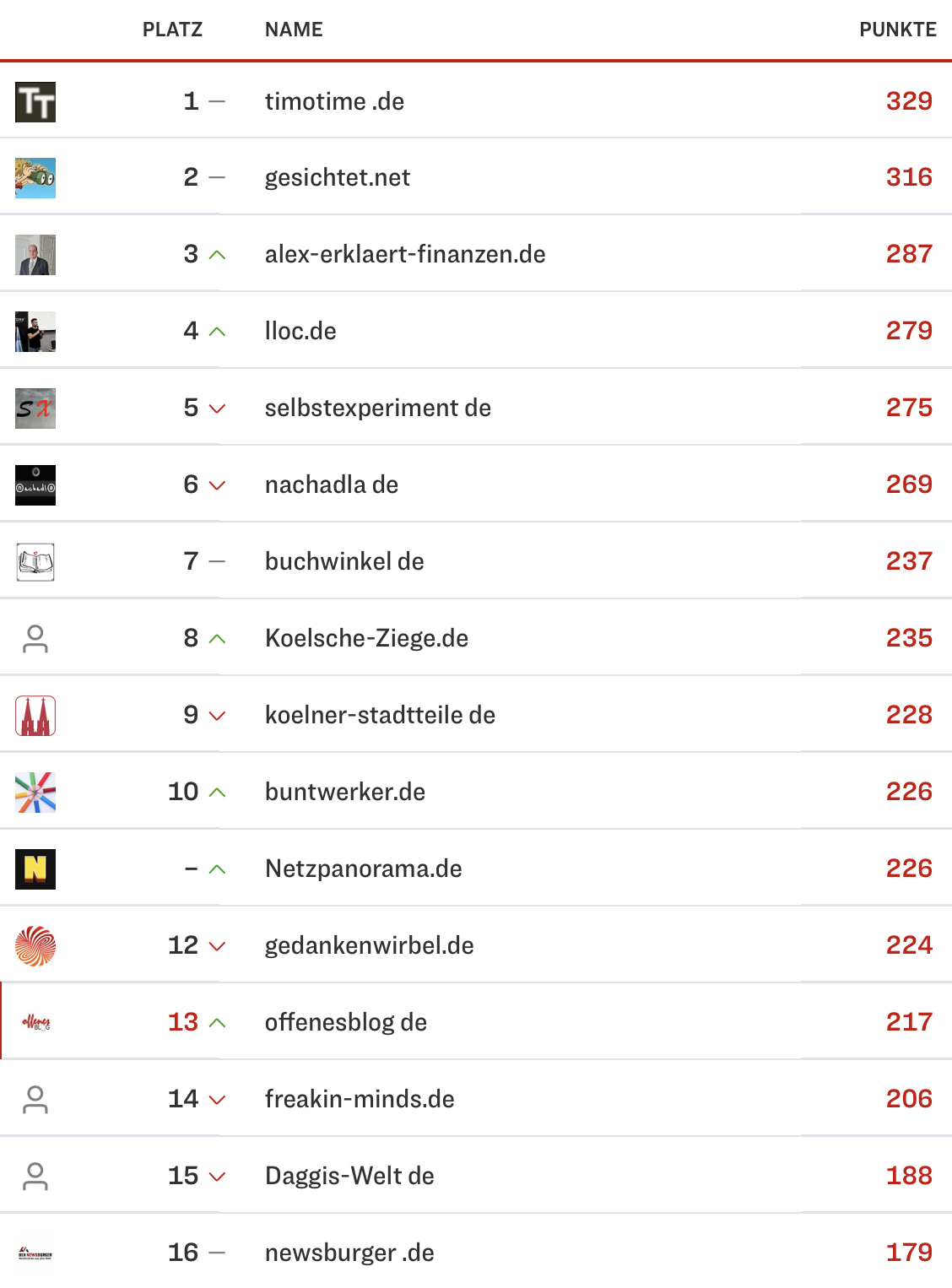Click the down arrow beside rank 15
Screen dimensions: 952x1288
coord(217,1177)
